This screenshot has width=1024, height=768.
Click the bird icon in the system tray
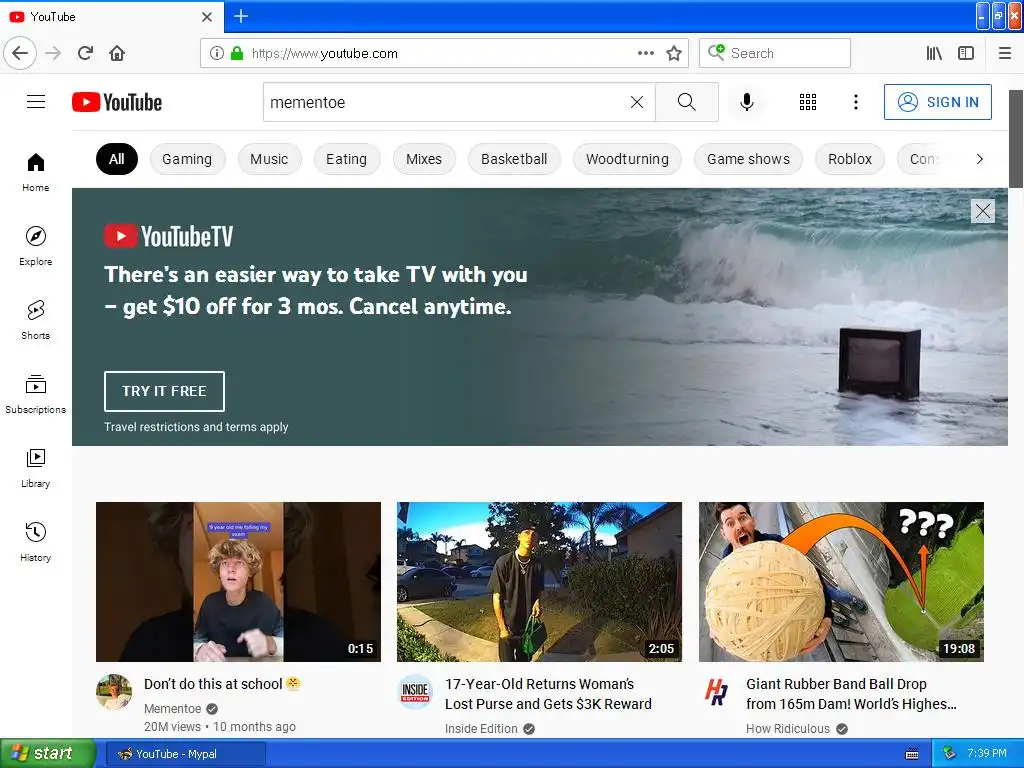949,754
